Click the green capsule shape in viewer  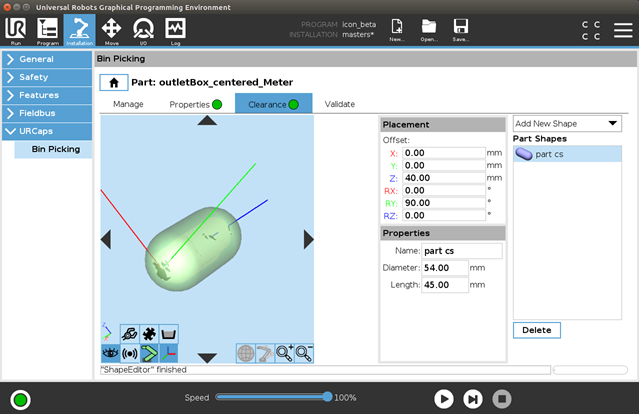point(193,249)
